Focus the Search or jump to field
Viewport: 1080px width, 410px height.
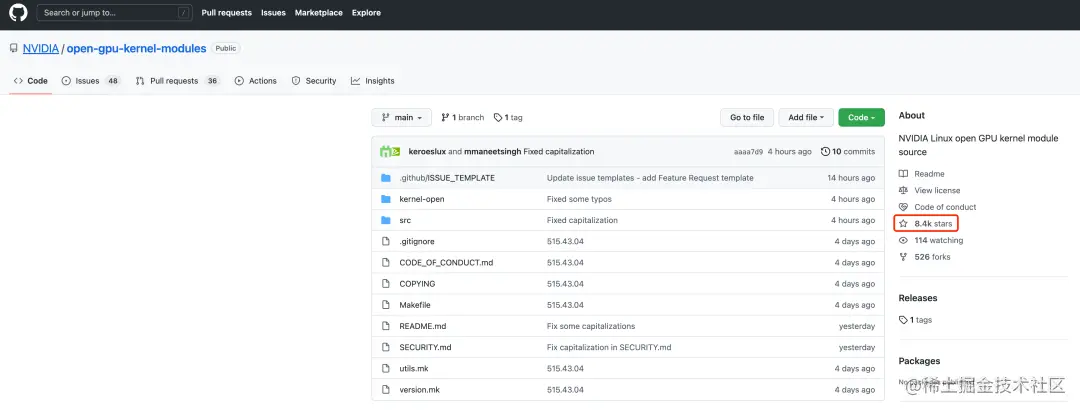point(114,12)
